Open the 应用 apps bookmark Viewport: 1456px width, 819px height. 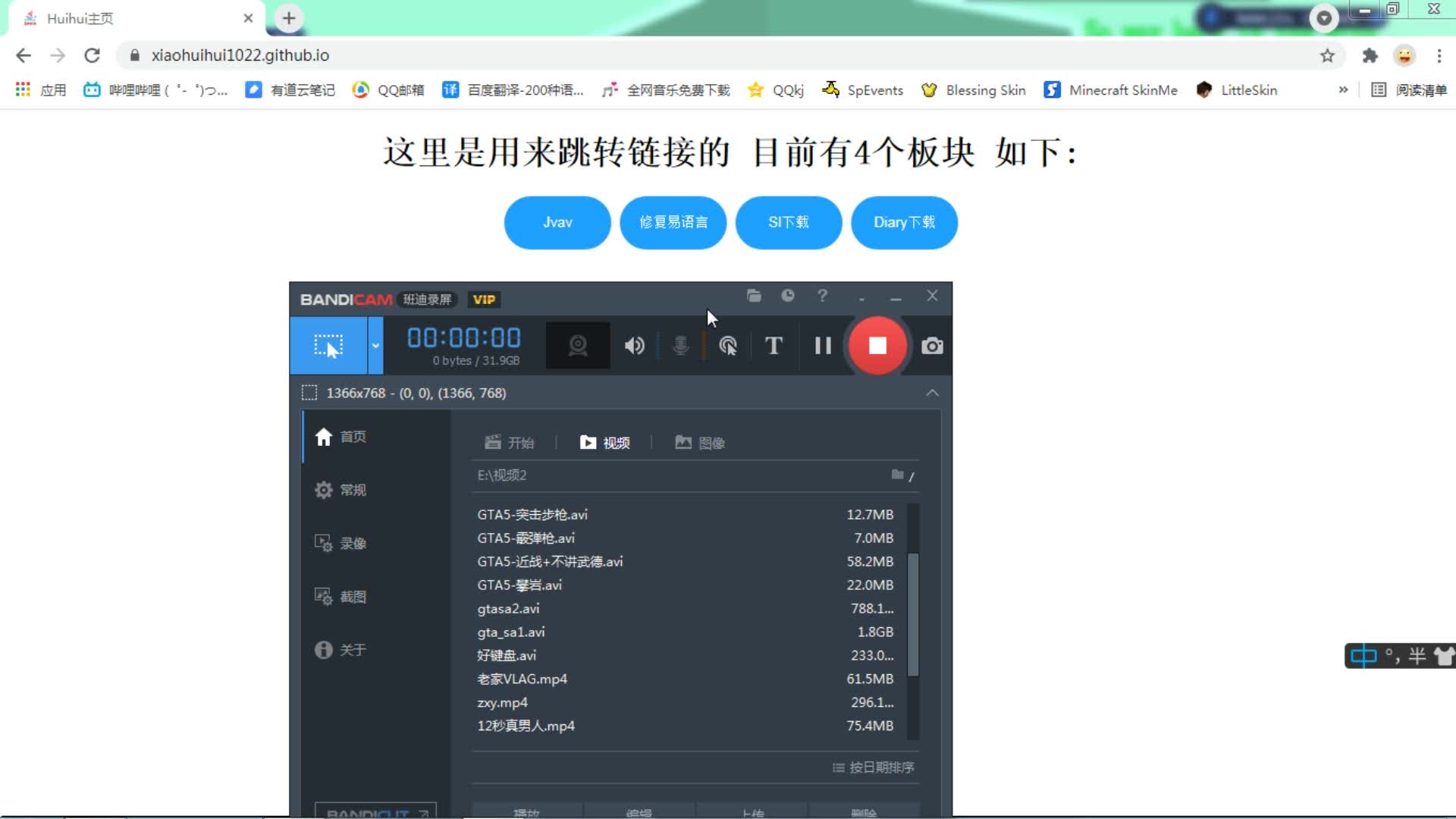(41, 90)
